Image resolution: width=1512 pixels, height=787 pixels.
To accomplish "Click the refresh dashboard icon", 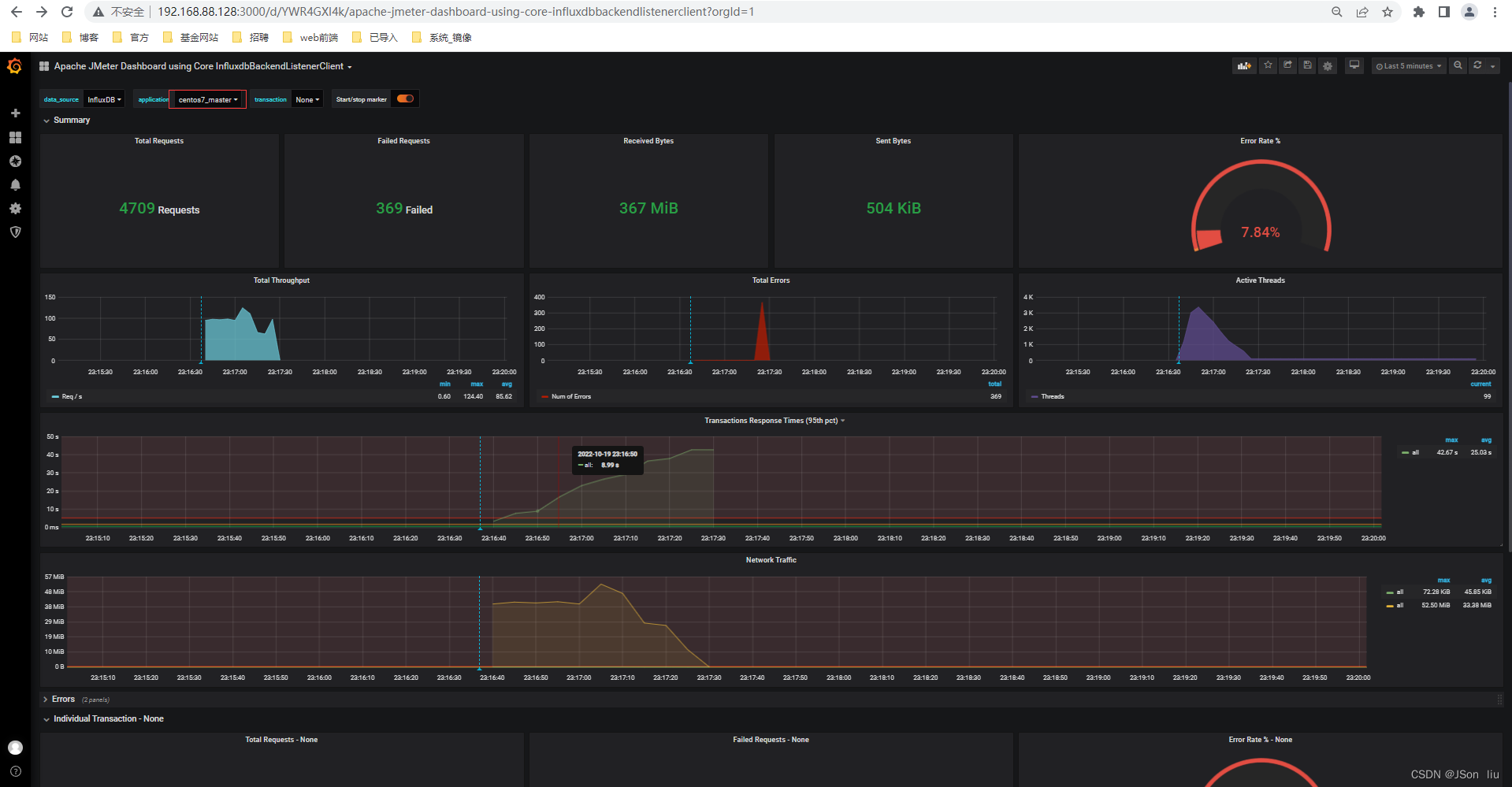I will pos(1477,65).
